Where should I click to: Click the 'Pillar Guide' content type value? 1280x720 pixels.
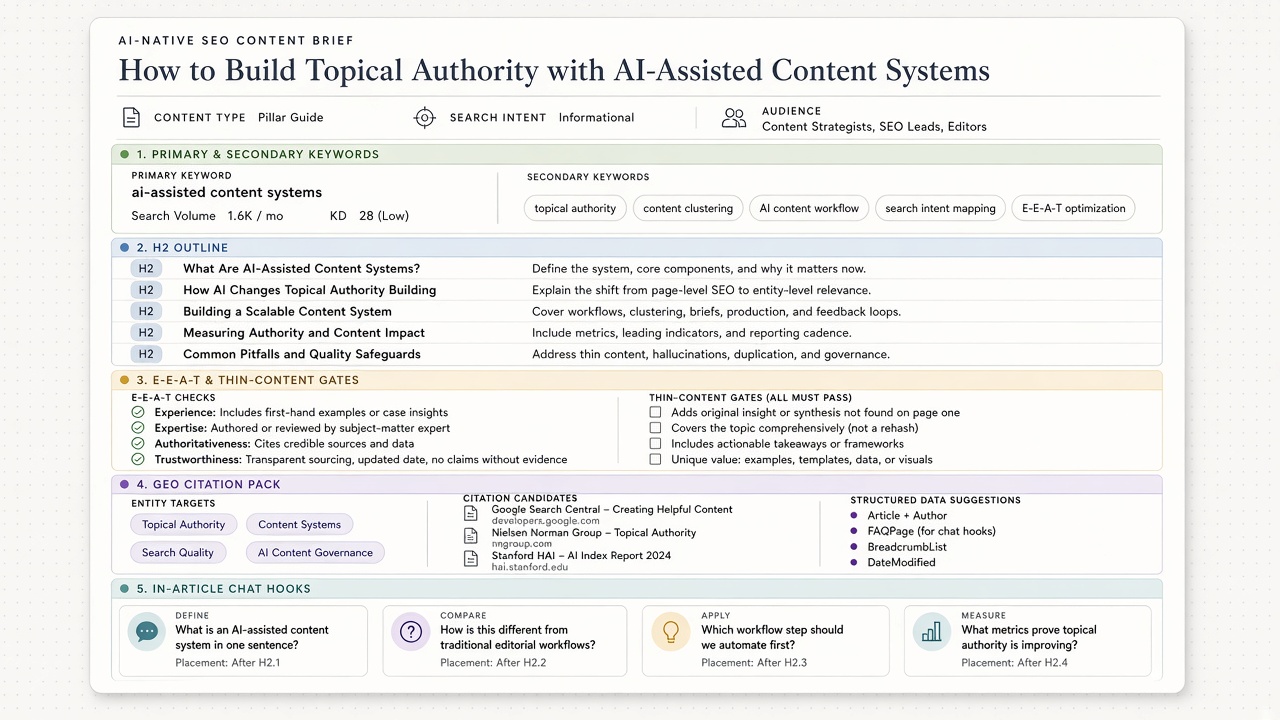click(290, 118)
